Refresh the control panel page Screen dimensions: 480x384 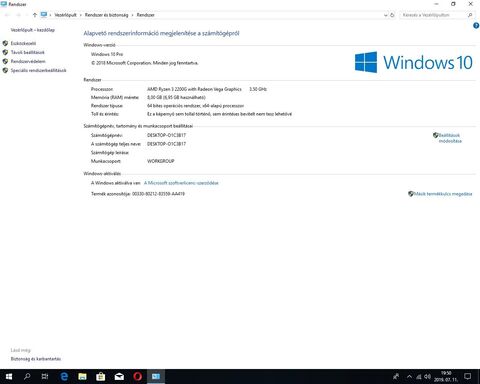point(392,15)
